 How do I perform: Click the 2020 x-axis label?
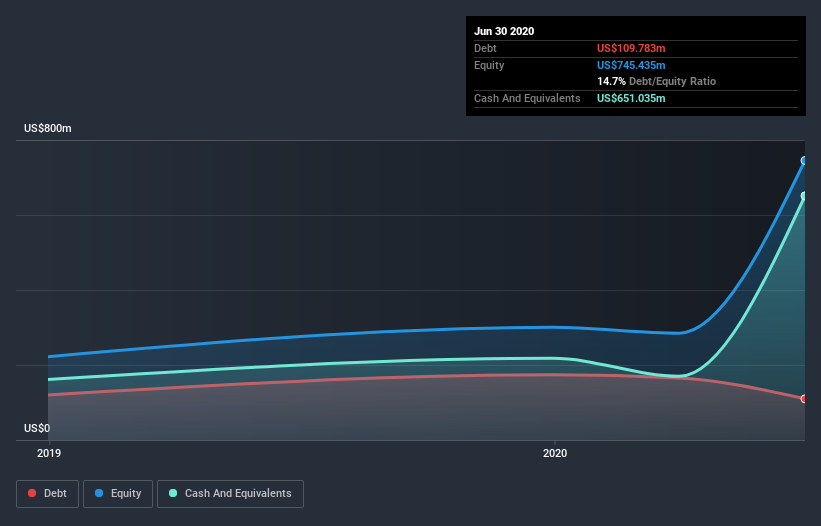555,453
